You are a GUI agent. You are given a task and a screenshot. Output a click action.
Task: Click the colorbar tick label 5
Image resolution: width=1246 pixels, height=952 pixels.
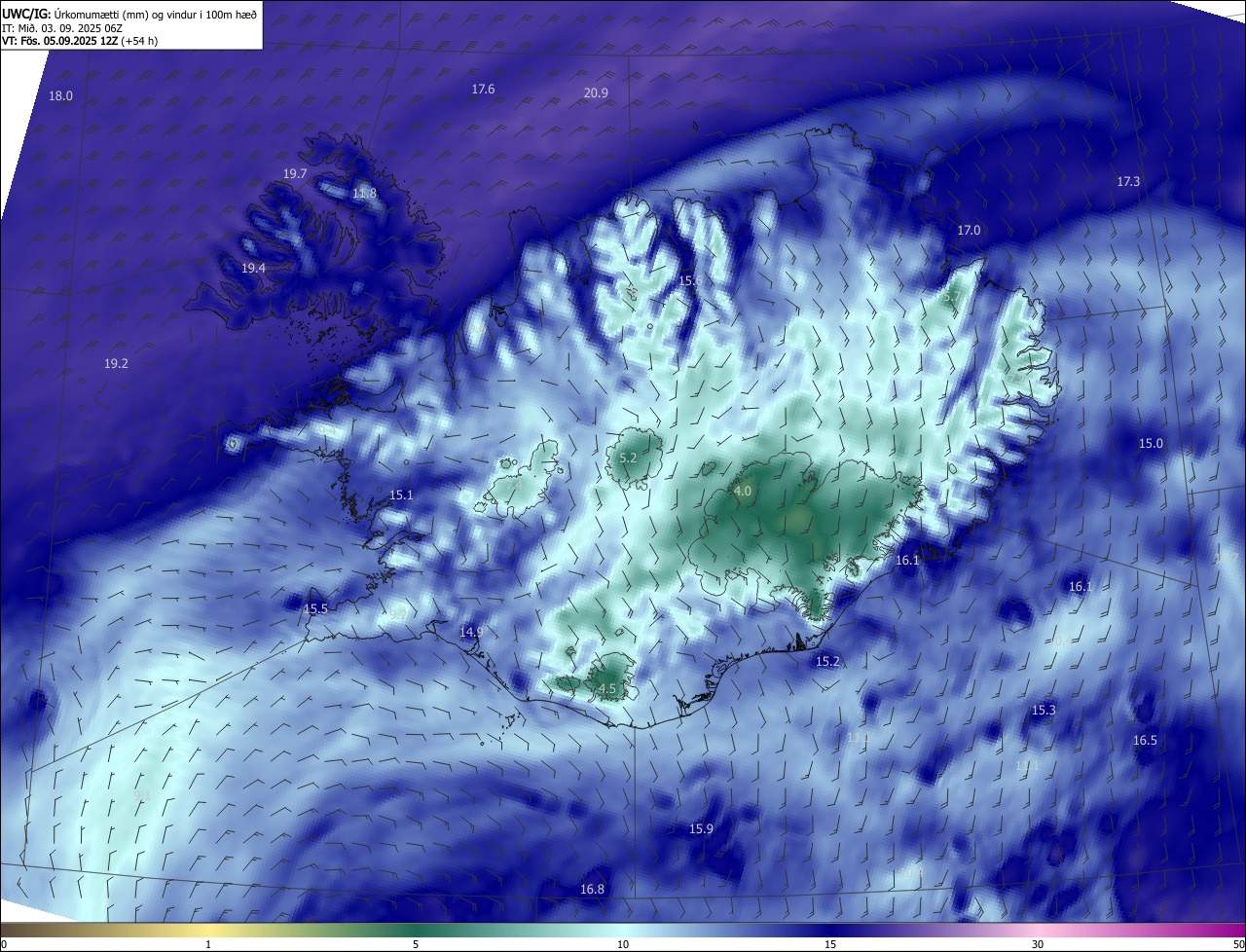click(x=416, y=944)
